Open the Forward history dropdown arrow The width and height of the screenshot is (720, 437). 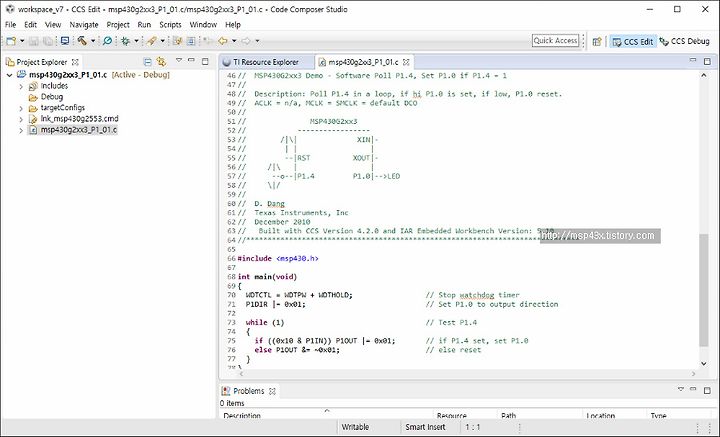257,41
